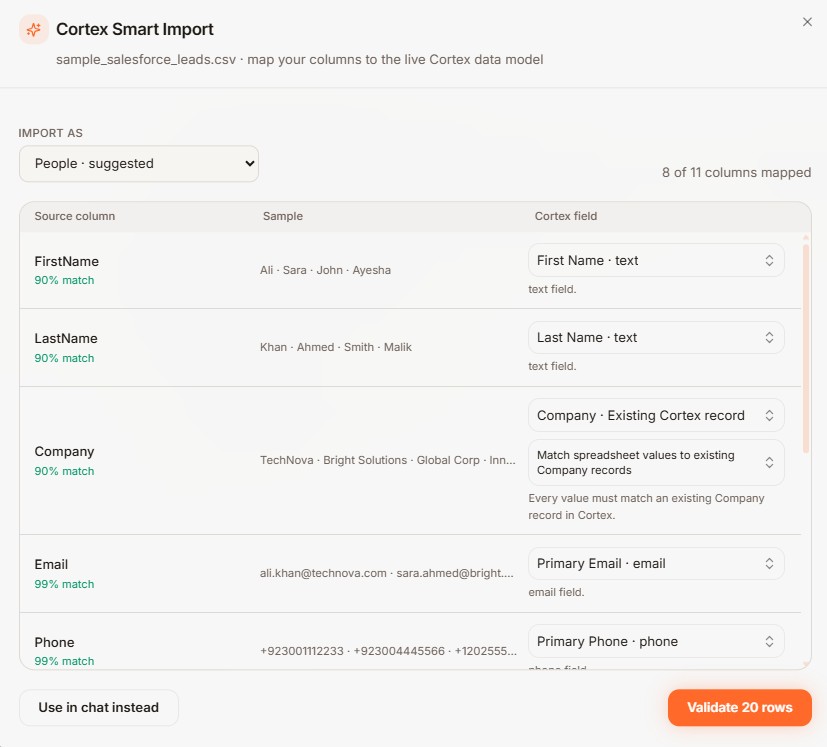827x747 pixels.
Task: Open the Import As People dropdown
Action: click(x=139, y=164)
